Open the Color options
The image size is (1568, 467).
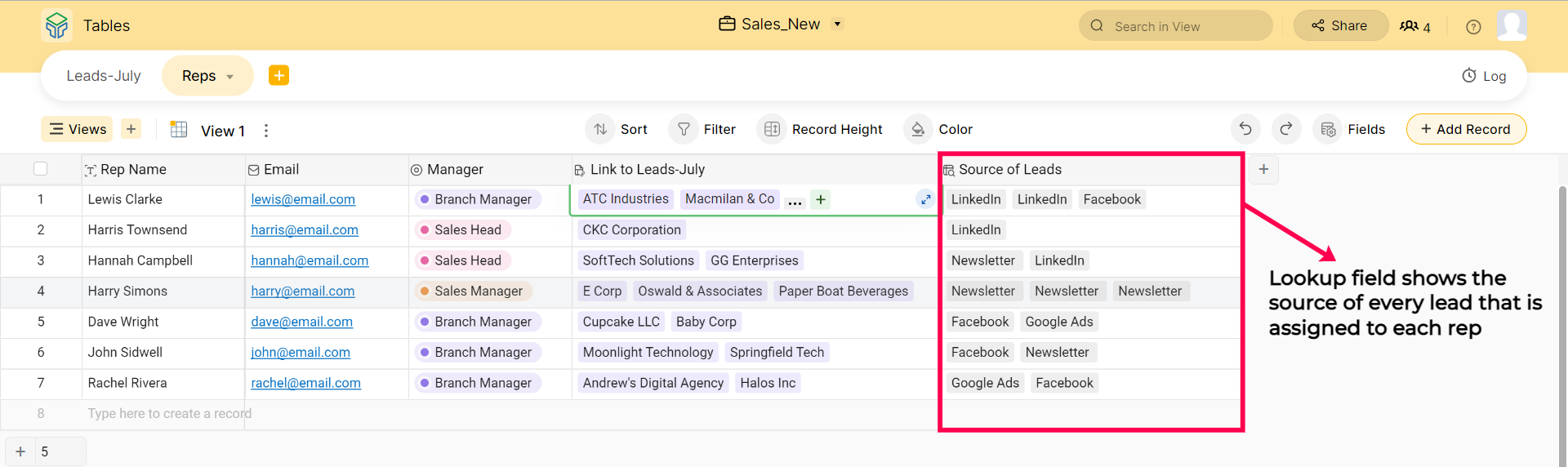click(940, 129)
